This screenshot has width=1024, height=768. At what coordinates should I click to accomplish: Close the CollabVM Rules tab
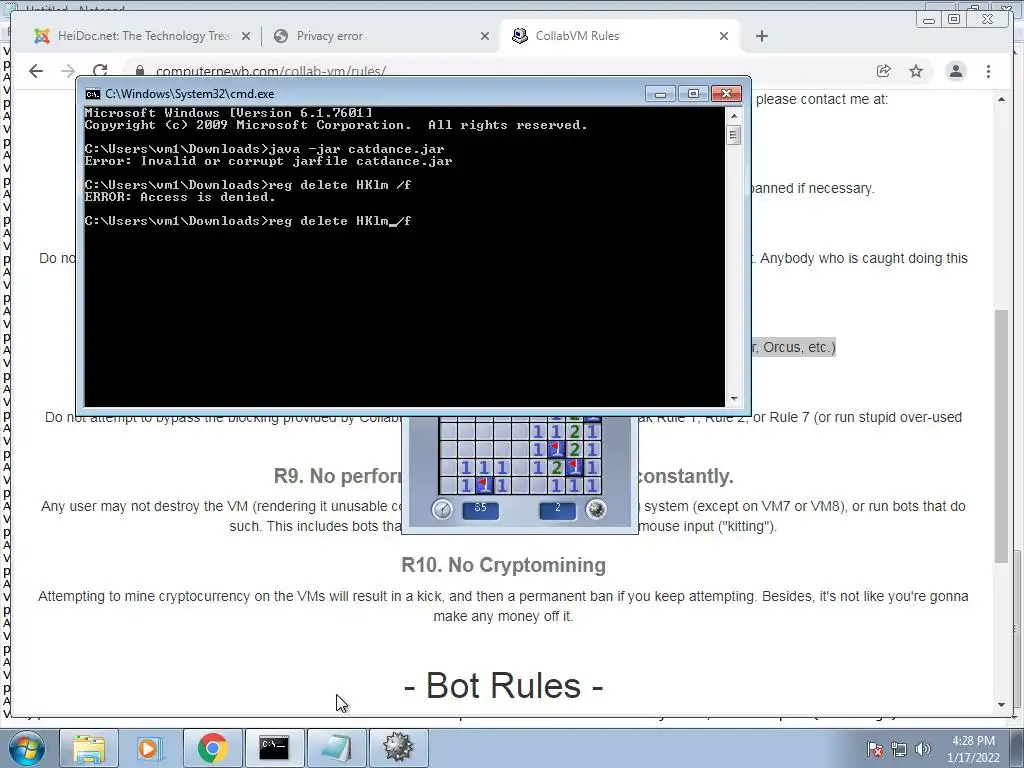pyautogui.click(x=724, y=36)
